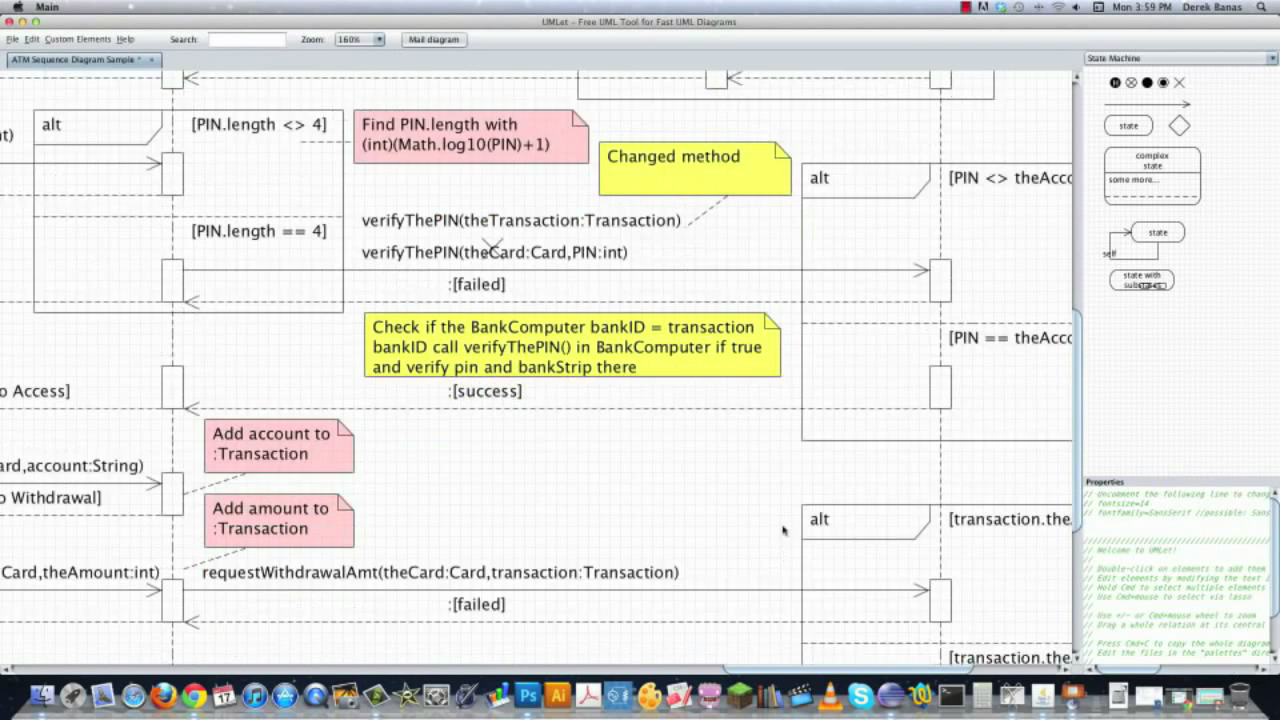Click verifyThePIN(theTransaction:Transaction) message text
This screenshot has height=720, width=1280.
coord(521,221)
